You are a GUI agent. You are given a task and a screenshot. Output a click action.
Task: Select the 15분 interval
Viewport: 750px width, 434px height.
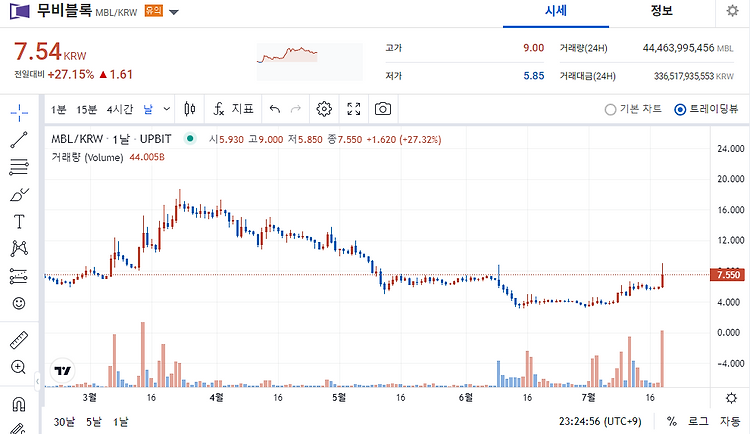pyautogui.click(x=87, y=110)
